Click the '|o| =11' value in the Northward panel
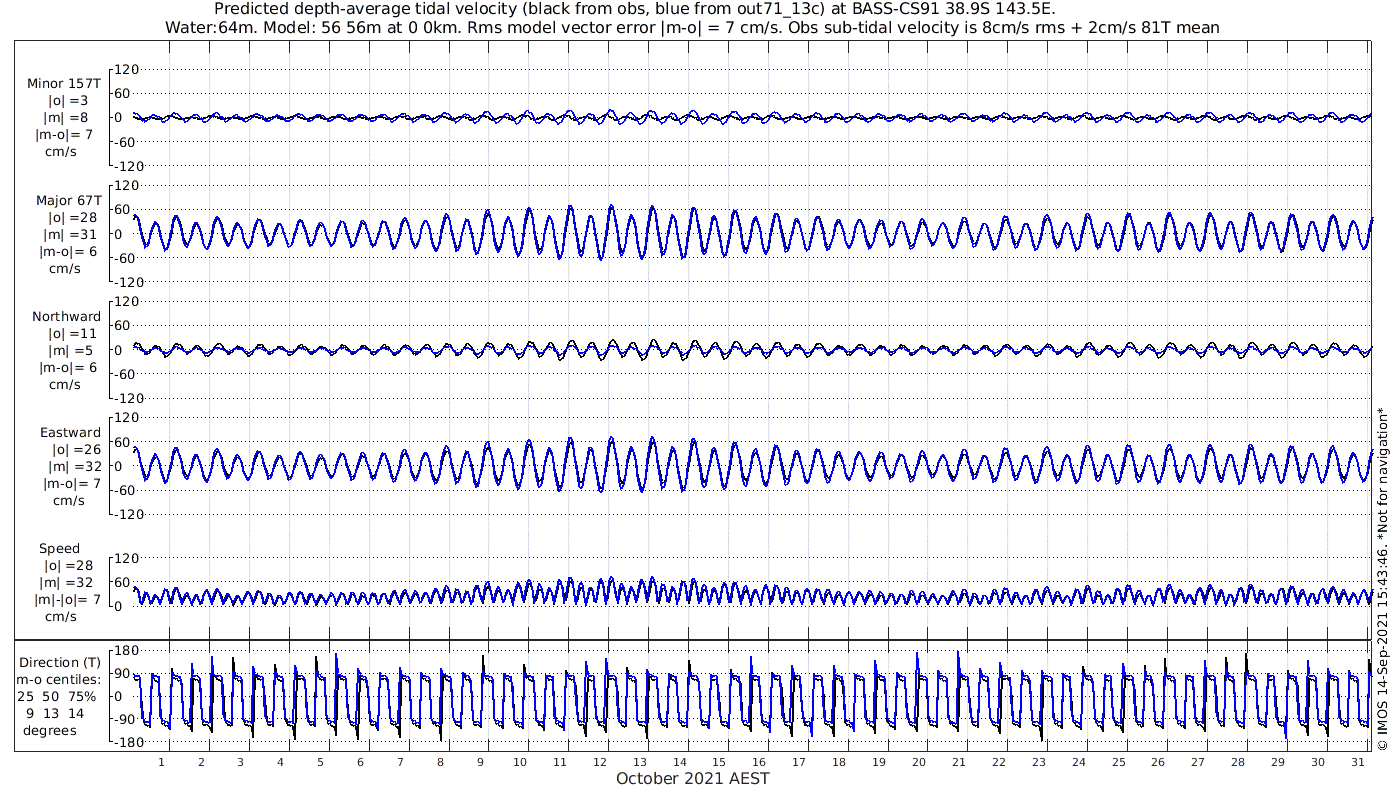 pyautogui.click(x=73, y=333)
